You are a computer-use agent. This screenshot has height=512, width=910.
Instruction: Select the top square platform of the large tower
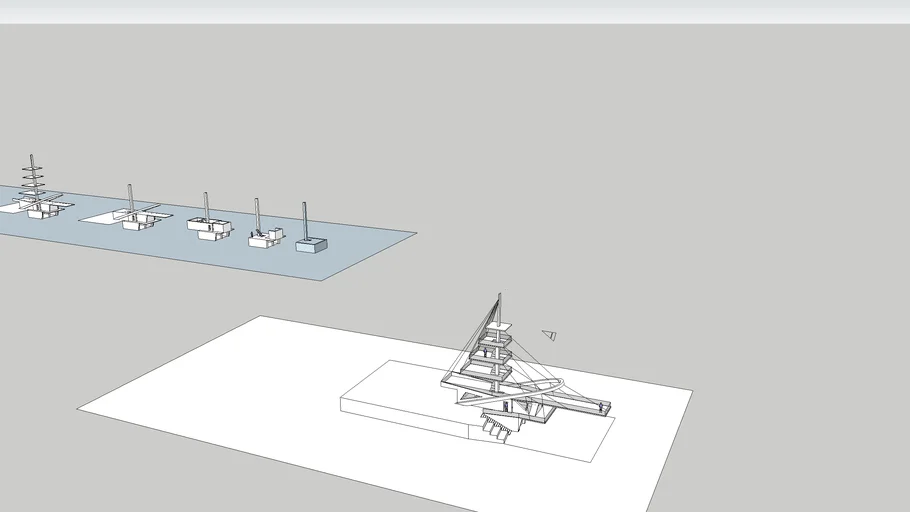click(501, 326)
